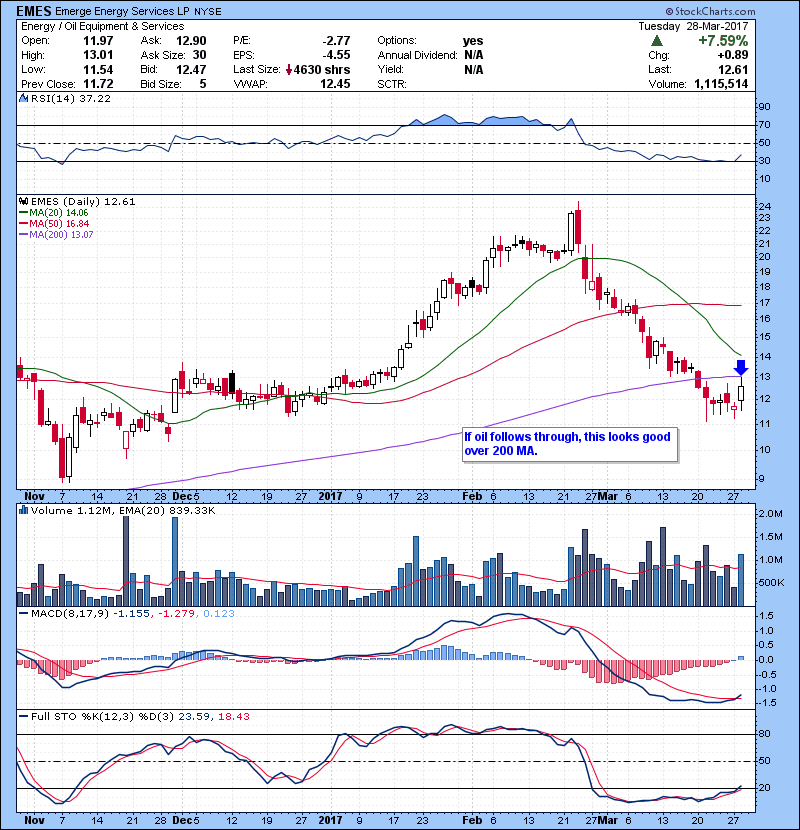Click the Prev Close value 11.72
Viewport: 800px width, 830px height.
pos(98,84)
